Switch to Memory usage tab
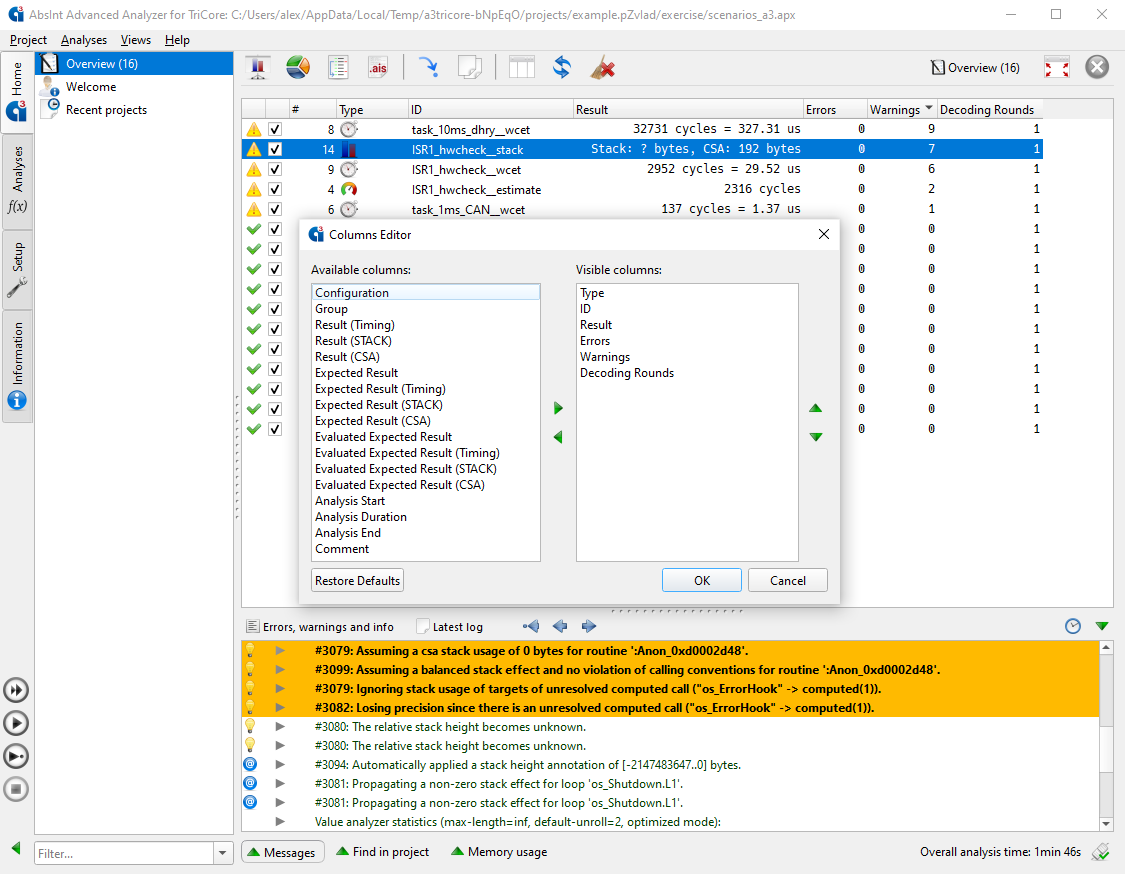 pyautogui.click(x=499, y=852)
